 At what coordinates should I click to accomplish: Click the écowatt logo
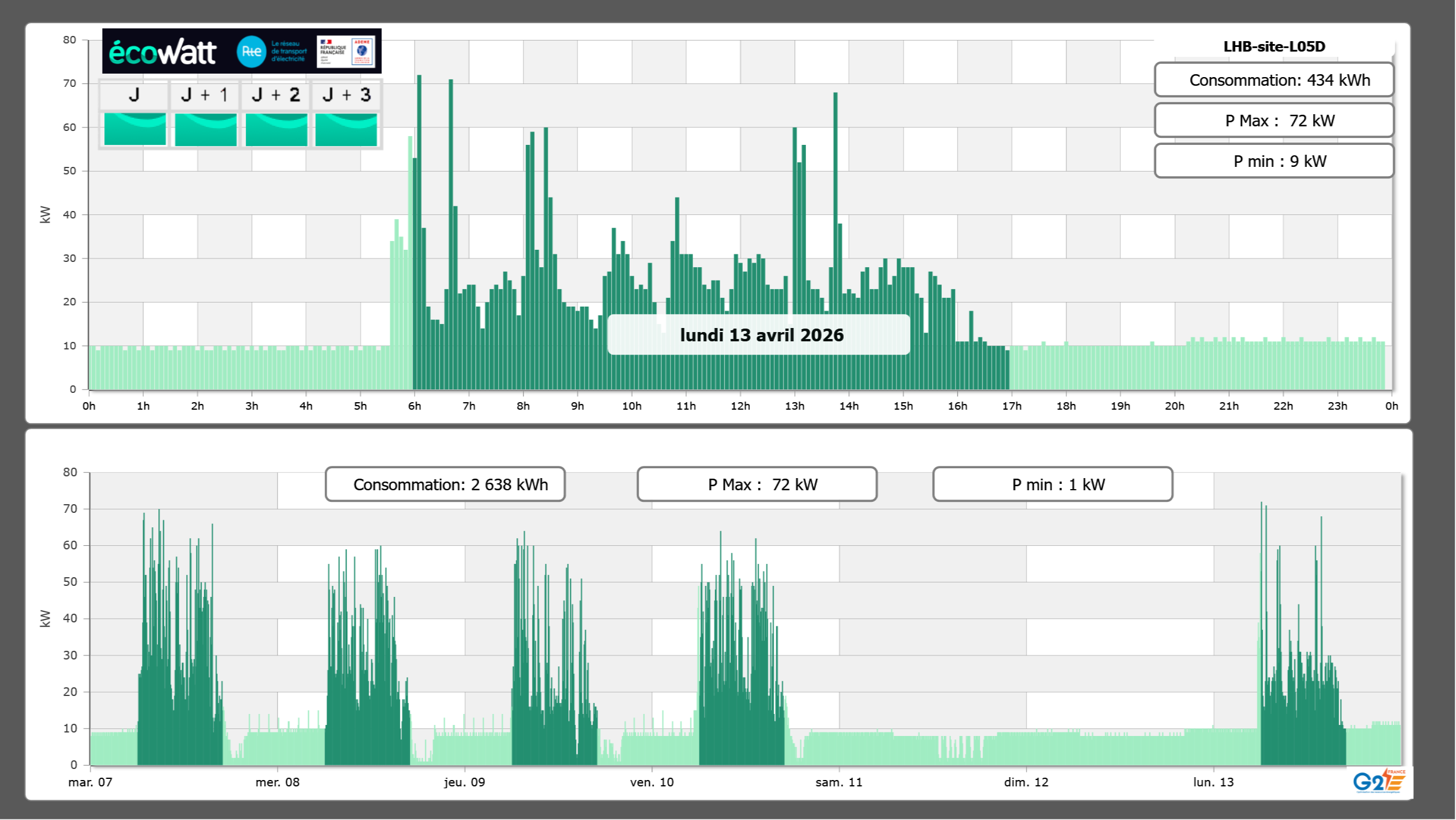(163, 52)
